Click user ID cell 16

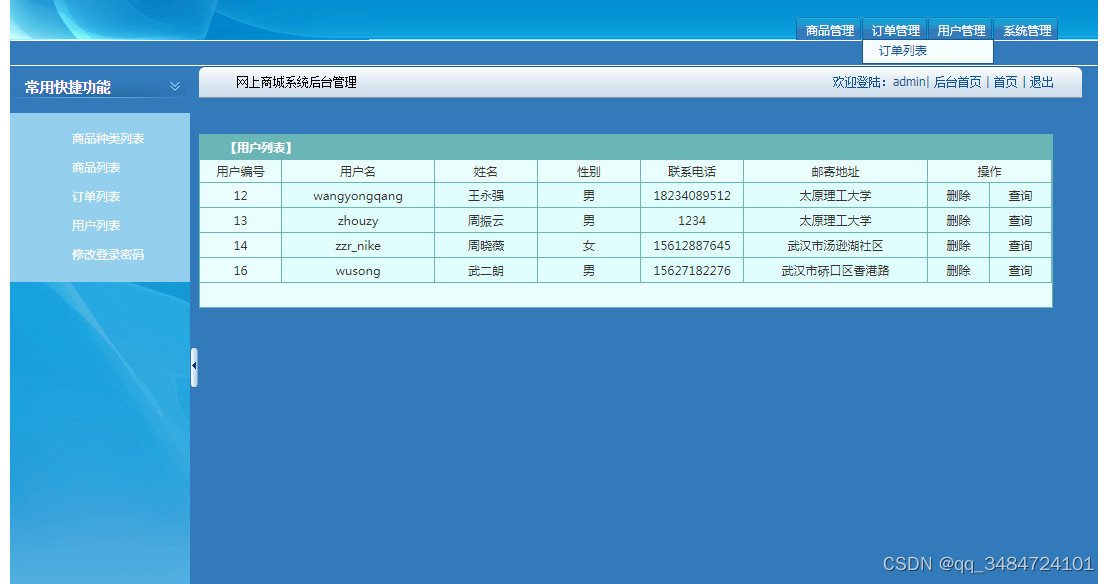241,271
